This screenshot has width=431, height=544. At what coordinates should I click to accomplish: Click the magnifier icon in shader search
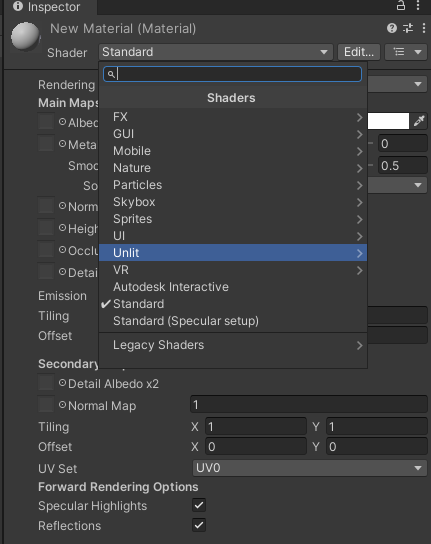coord(111,74)
